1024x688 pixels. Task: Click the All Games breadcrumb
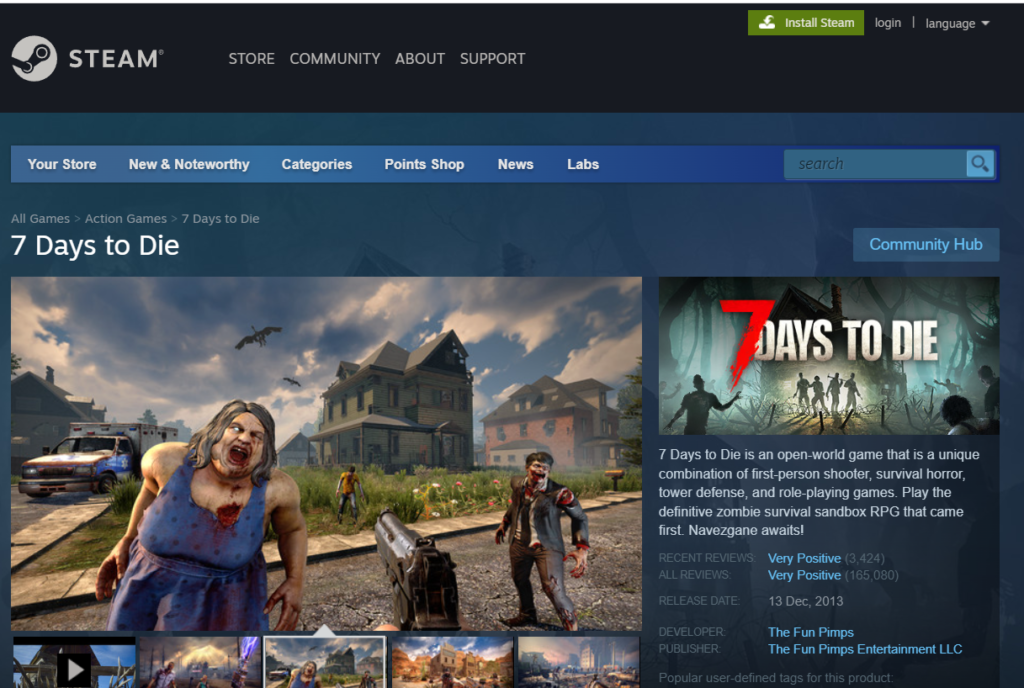pyautogui.click(x=40, y=219)
